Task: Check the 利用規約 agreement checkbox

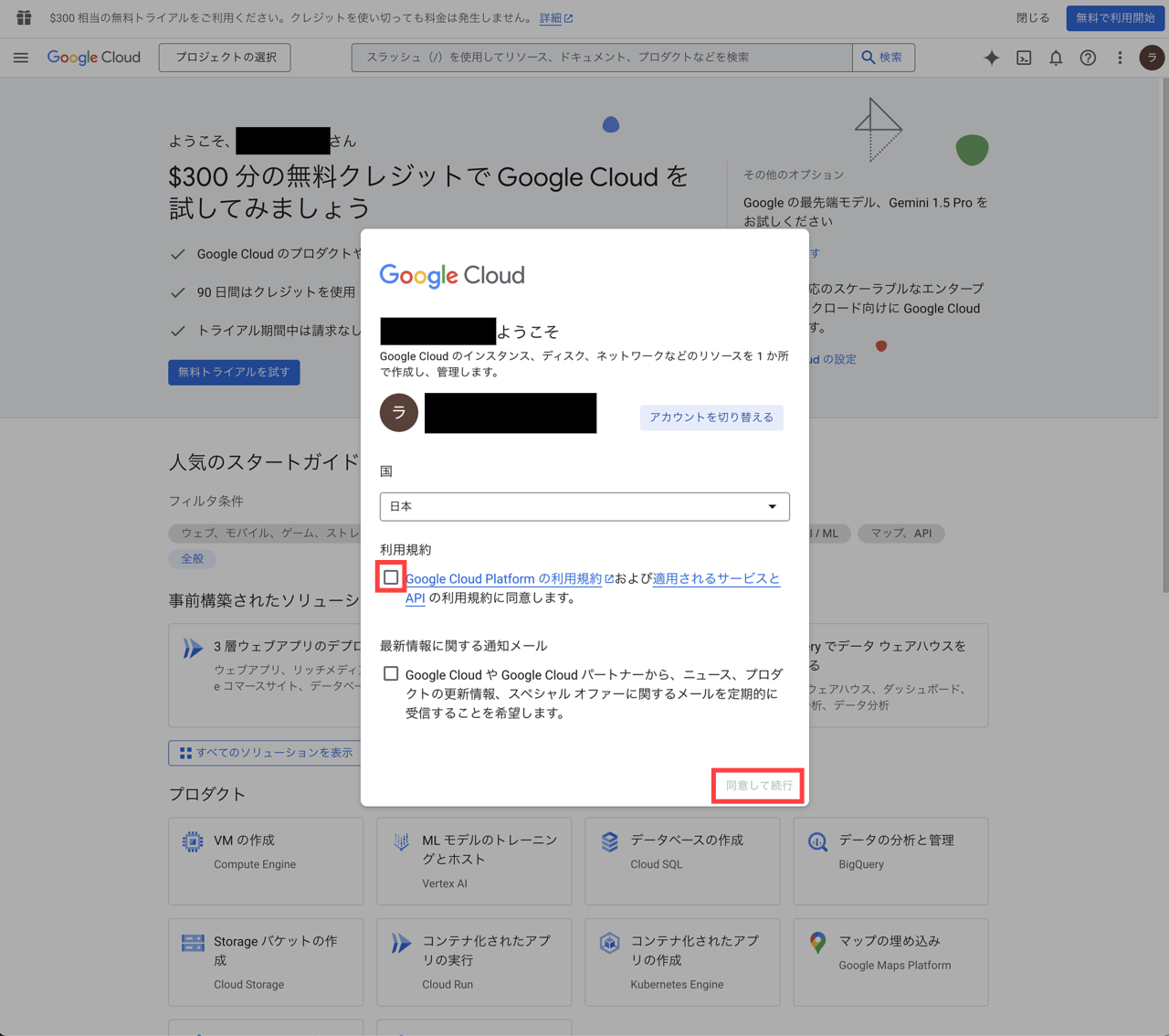Action: [x=391, y=577]
